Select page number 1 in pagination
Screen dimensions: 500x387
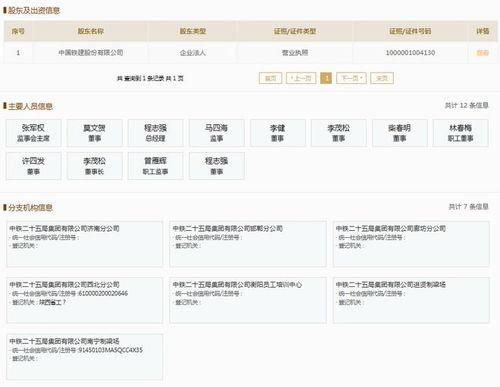pos(326,78)
